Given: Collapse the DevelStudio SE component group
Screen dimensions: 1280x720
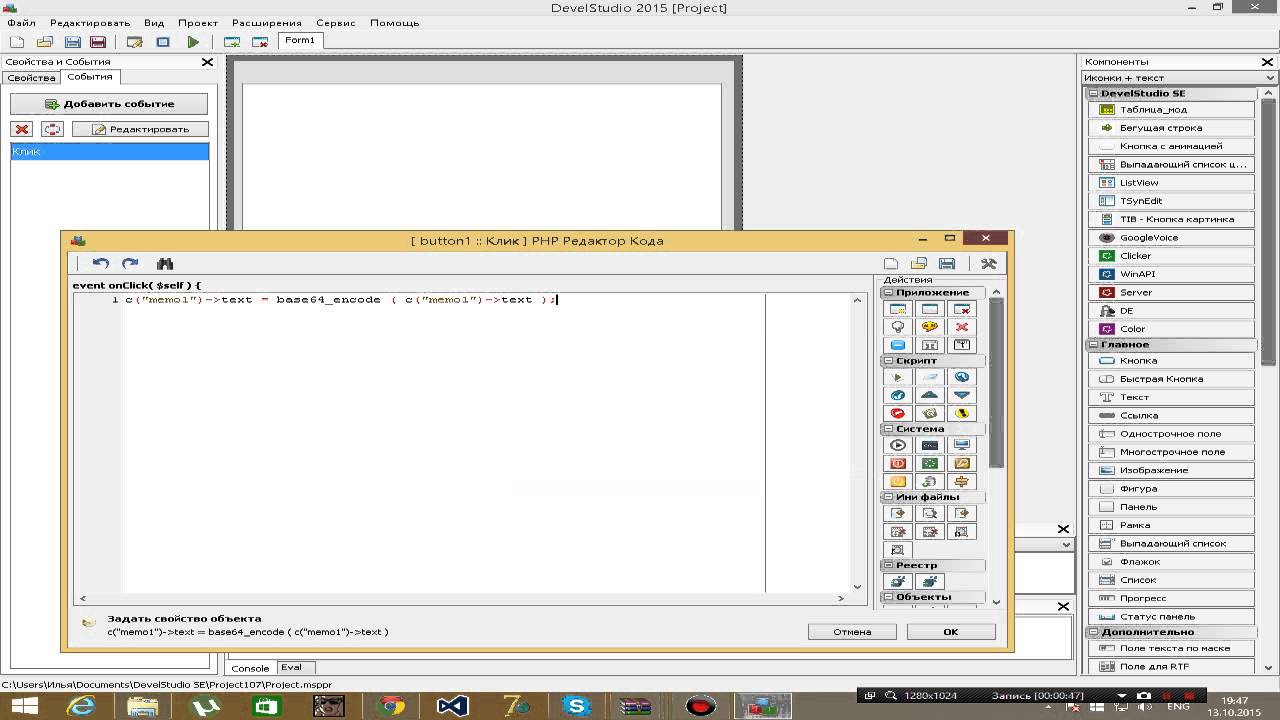Looking at the screenshot, I should click(x=1093, y=93).
